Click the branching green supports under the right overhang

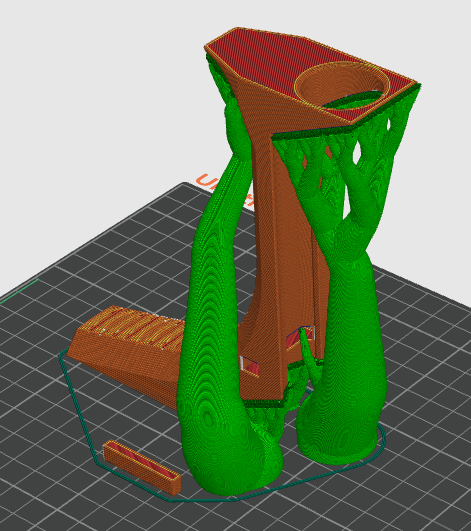coord(339,159)
